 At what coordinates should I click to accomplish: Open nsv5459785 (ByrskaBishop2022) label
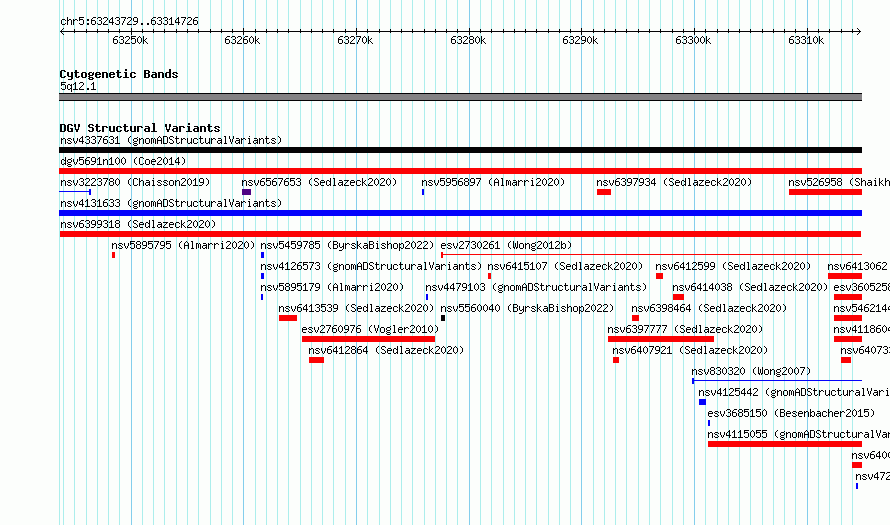pyautogui.click(x=347, y=245)
